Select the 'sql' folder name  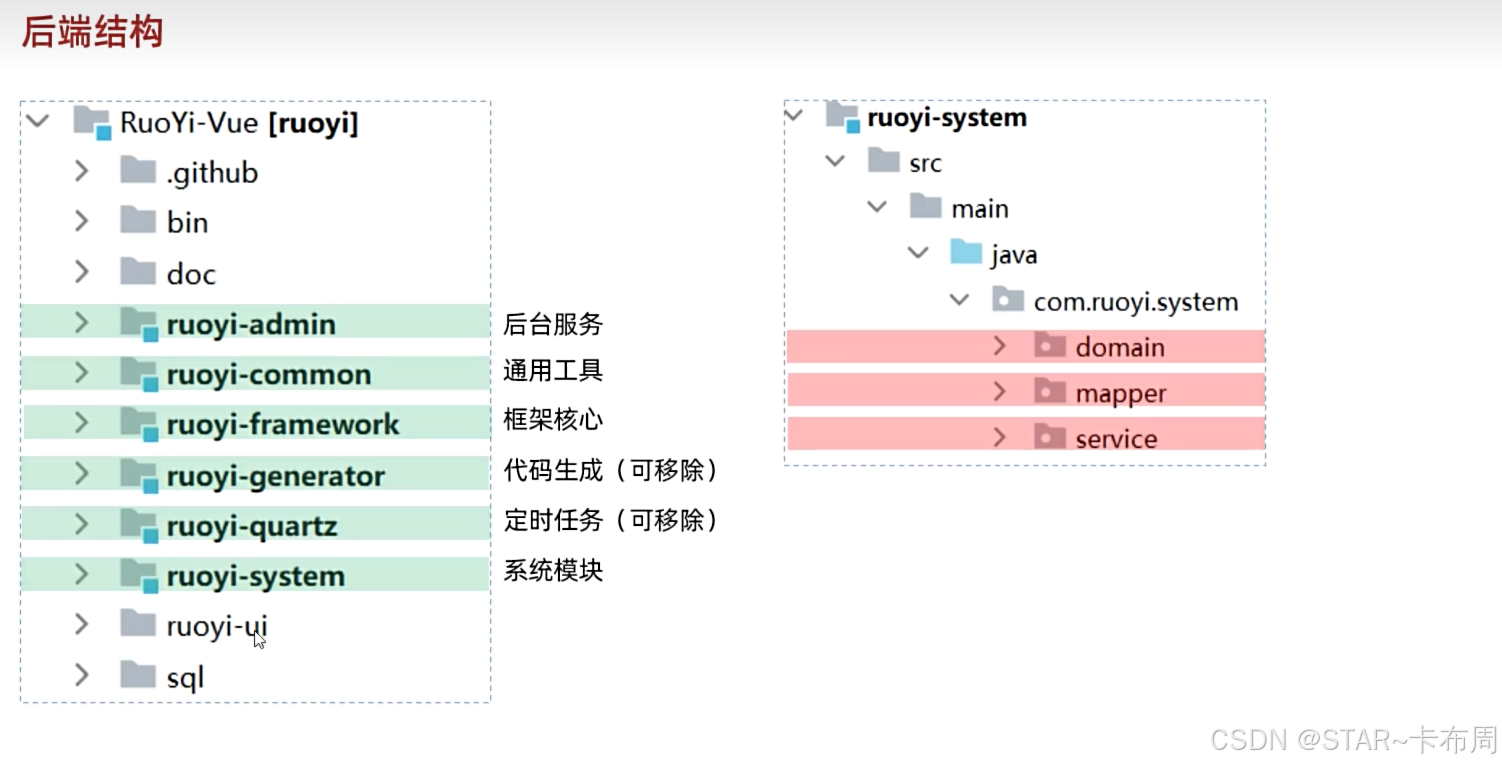(185, 678)
